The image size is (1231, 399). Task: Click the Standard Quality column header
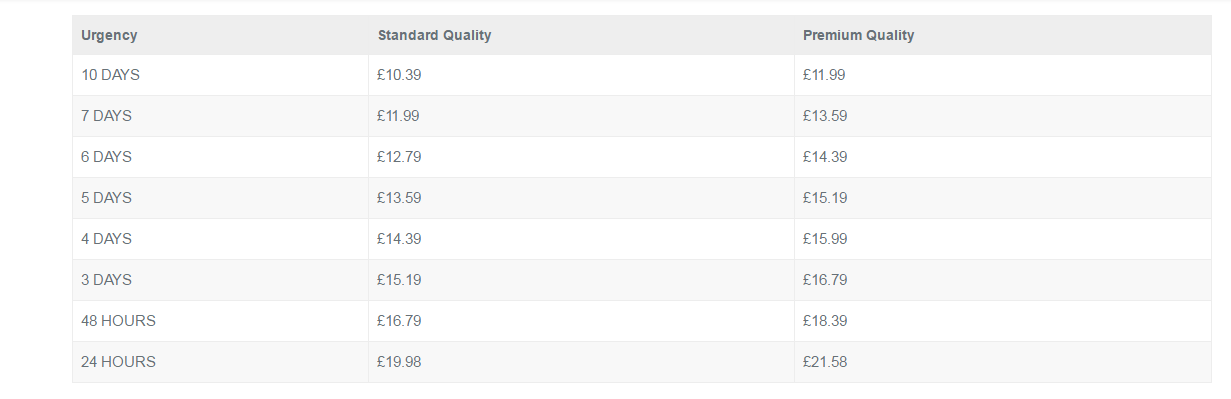click(x=434, y=35)
